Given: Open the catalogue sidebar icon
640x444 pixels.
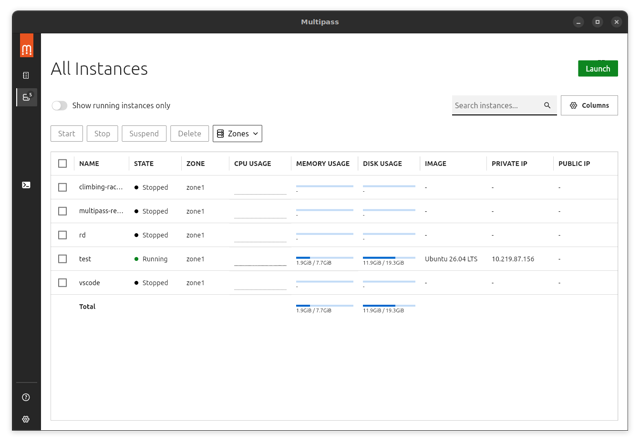Looking at the screenshot, I should 26,75.
